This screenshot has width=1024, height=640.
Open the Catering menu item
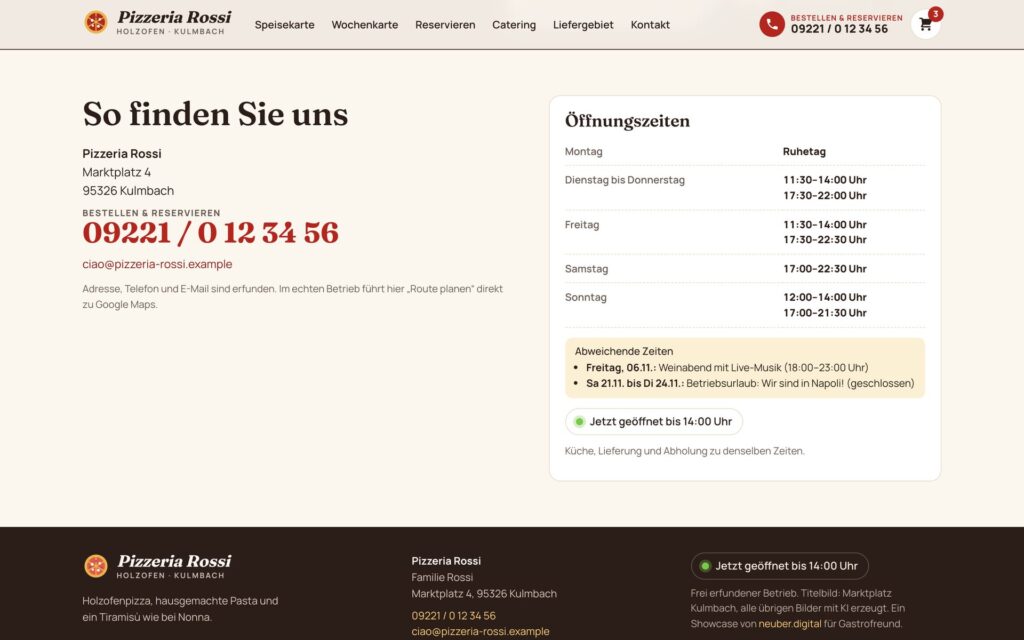(x=514, y=25)
